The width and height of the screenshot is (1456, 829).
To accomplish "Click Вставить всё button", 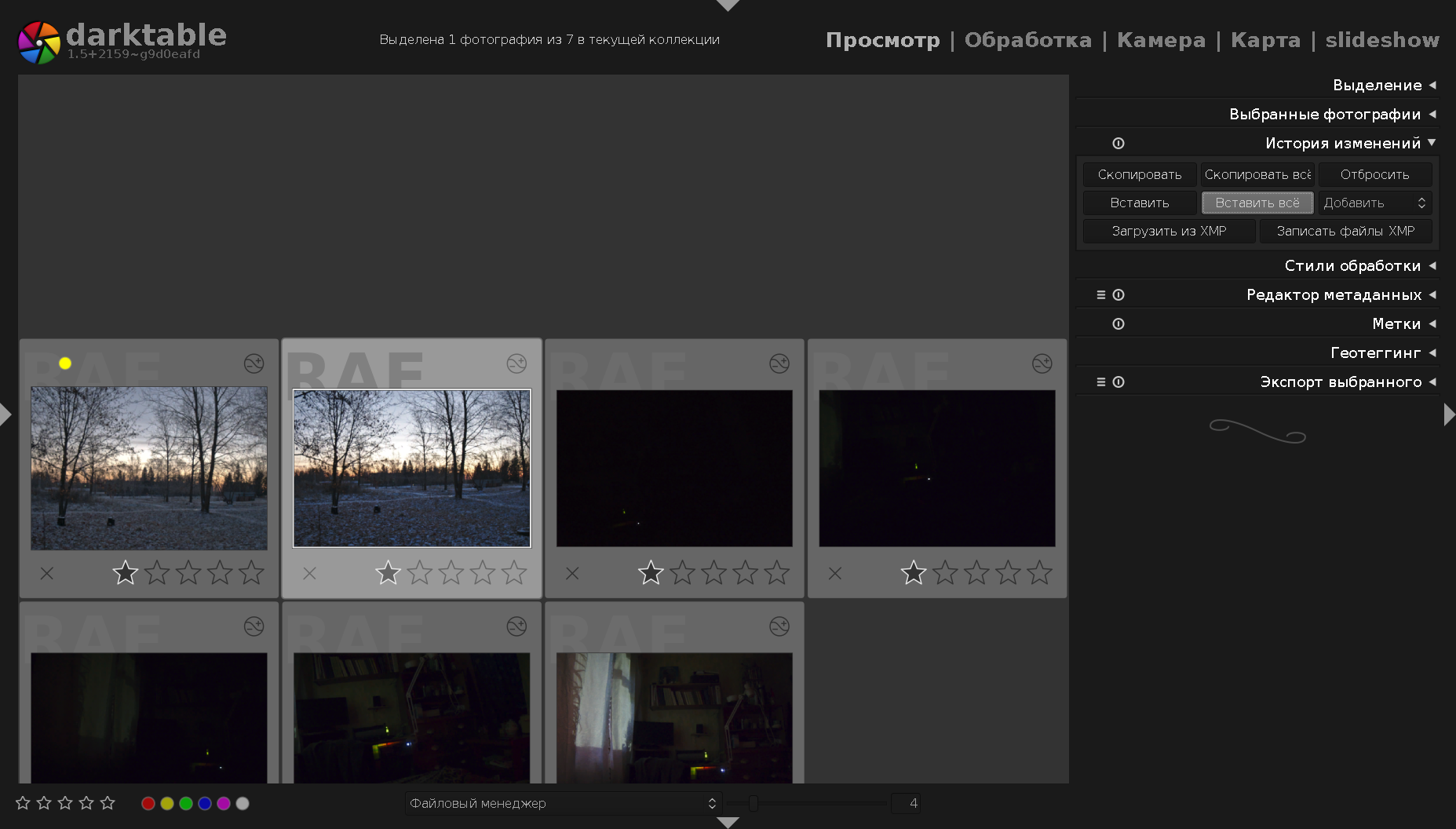I will point(1257,203).
